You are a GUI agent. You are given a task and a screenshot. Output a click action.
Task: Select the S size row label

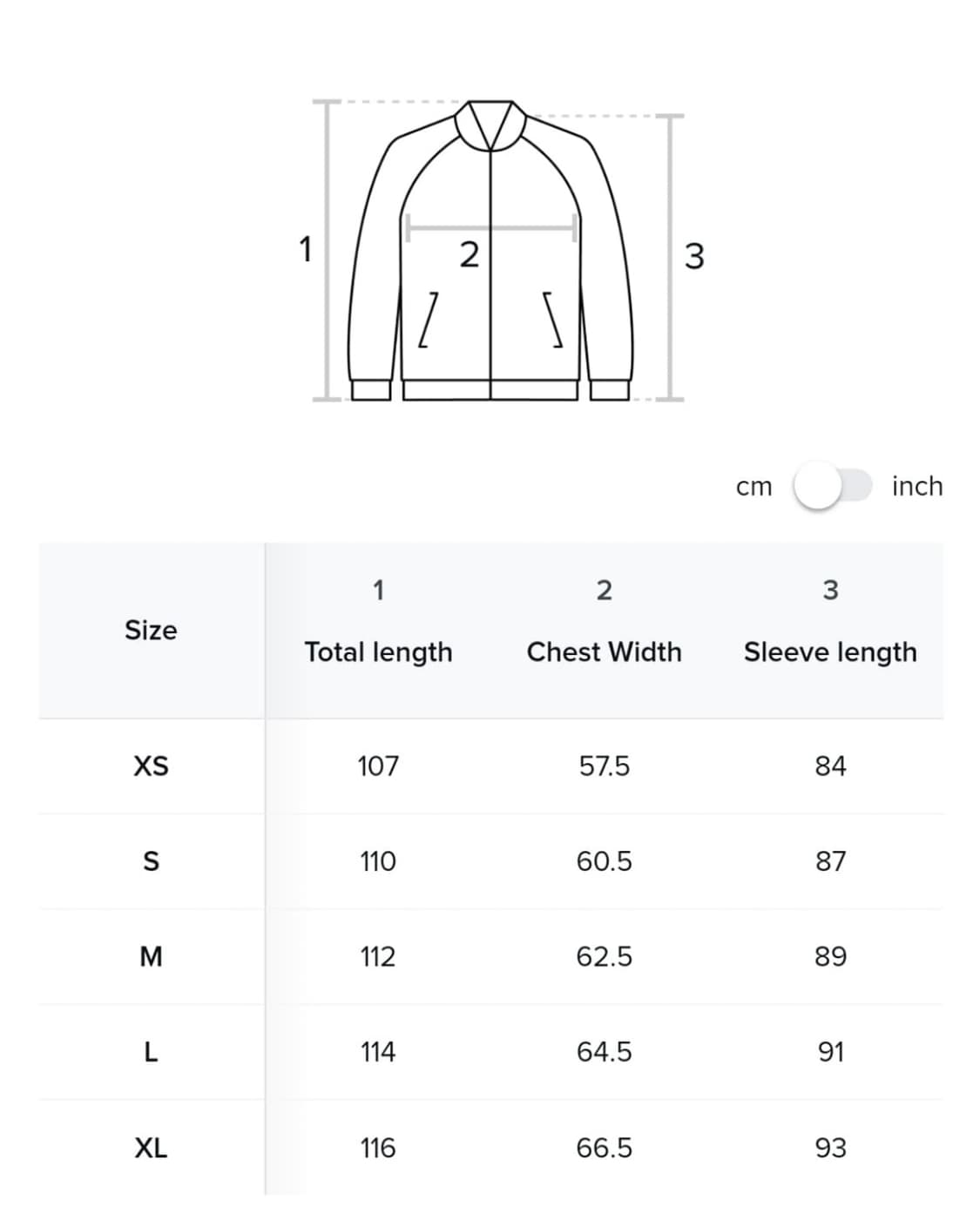pyautogui.click(x=151, y=861)
